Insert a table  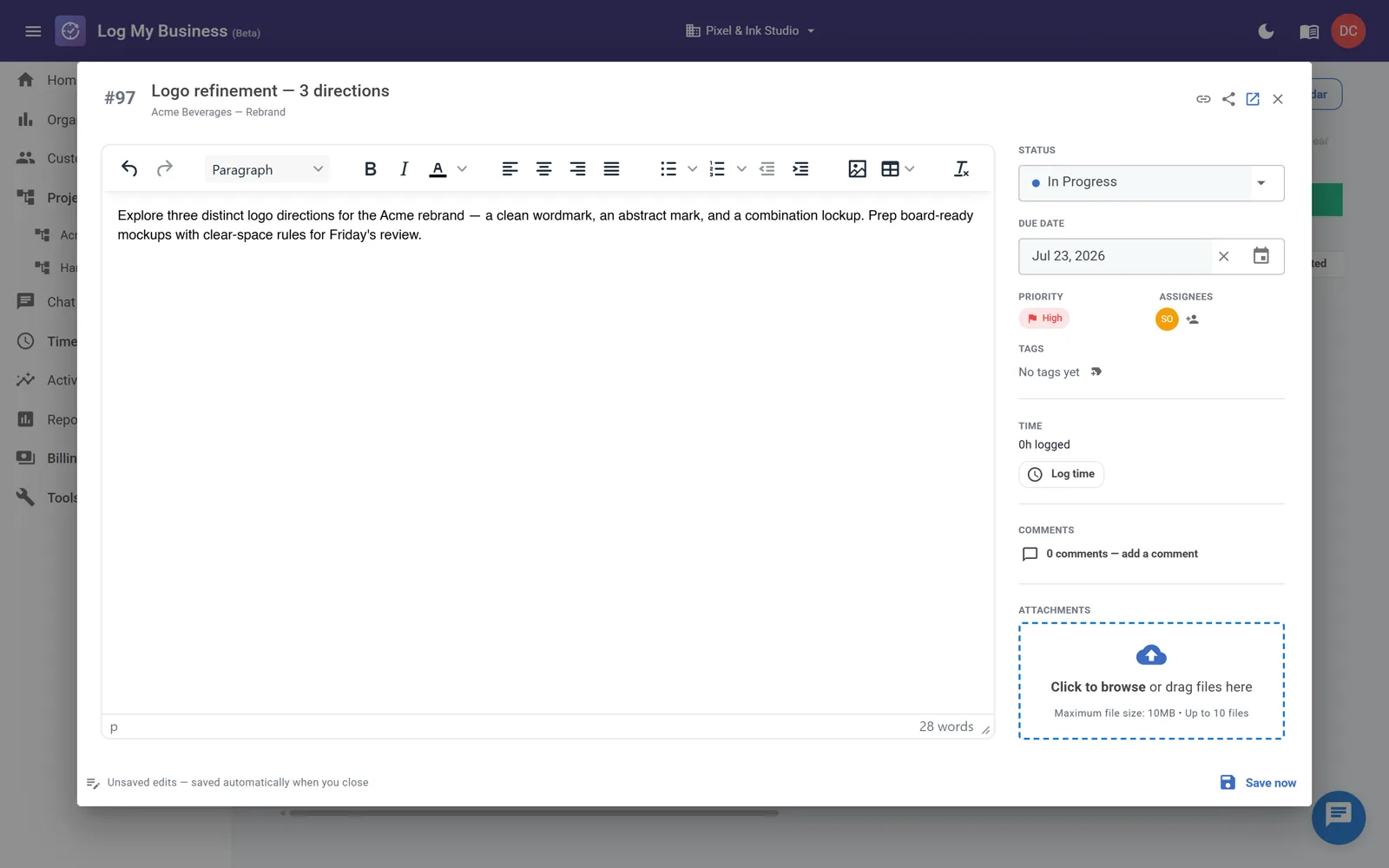[890, 169]
